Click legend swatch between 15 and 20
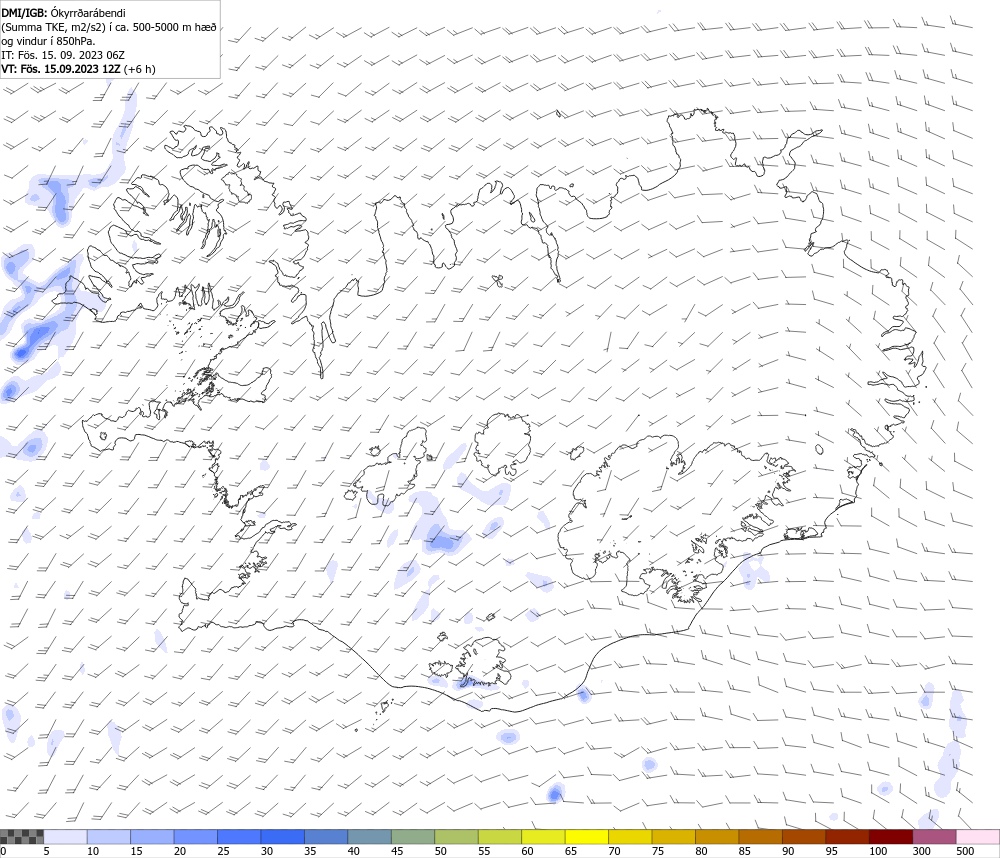 tap(152, 837)
